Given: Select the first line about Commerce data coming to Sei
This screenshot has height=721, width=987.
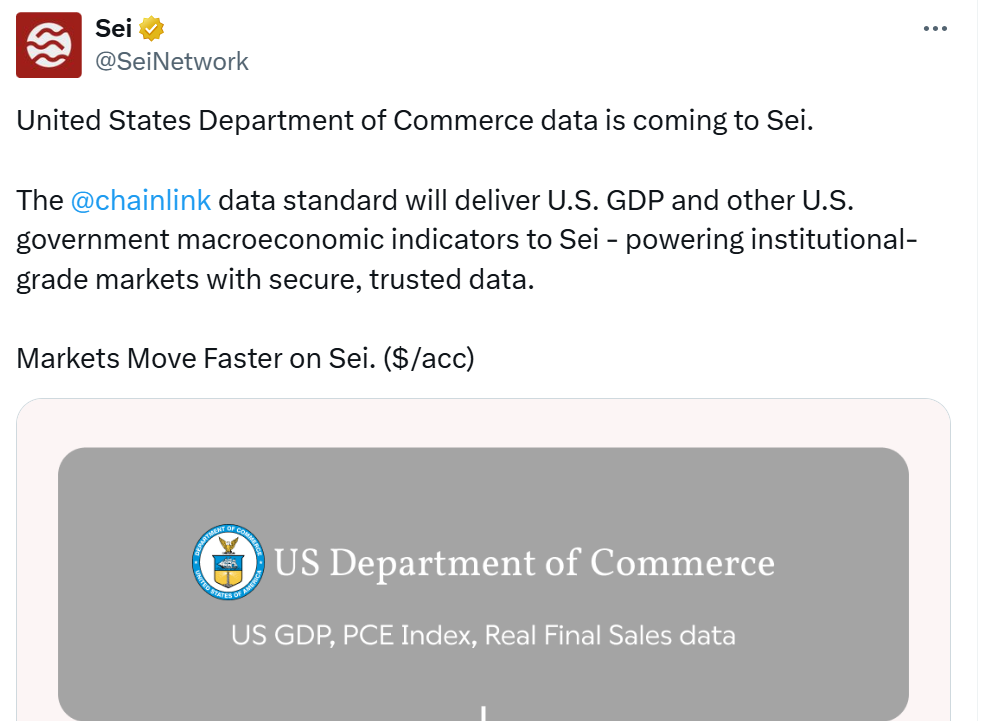Looking at the screenshot, I should pyautogui.click(x=415, y=121).
